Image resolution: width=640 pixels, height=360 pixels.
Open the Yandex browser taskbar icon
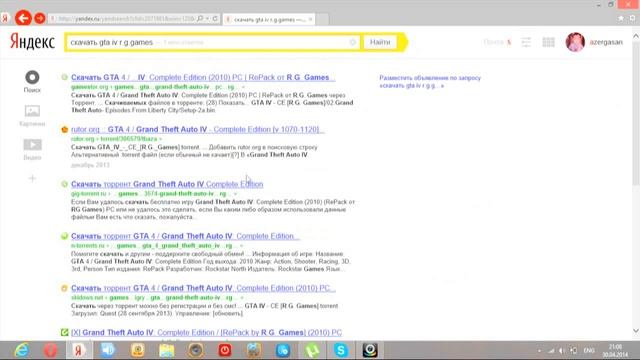tap(79, 350)
